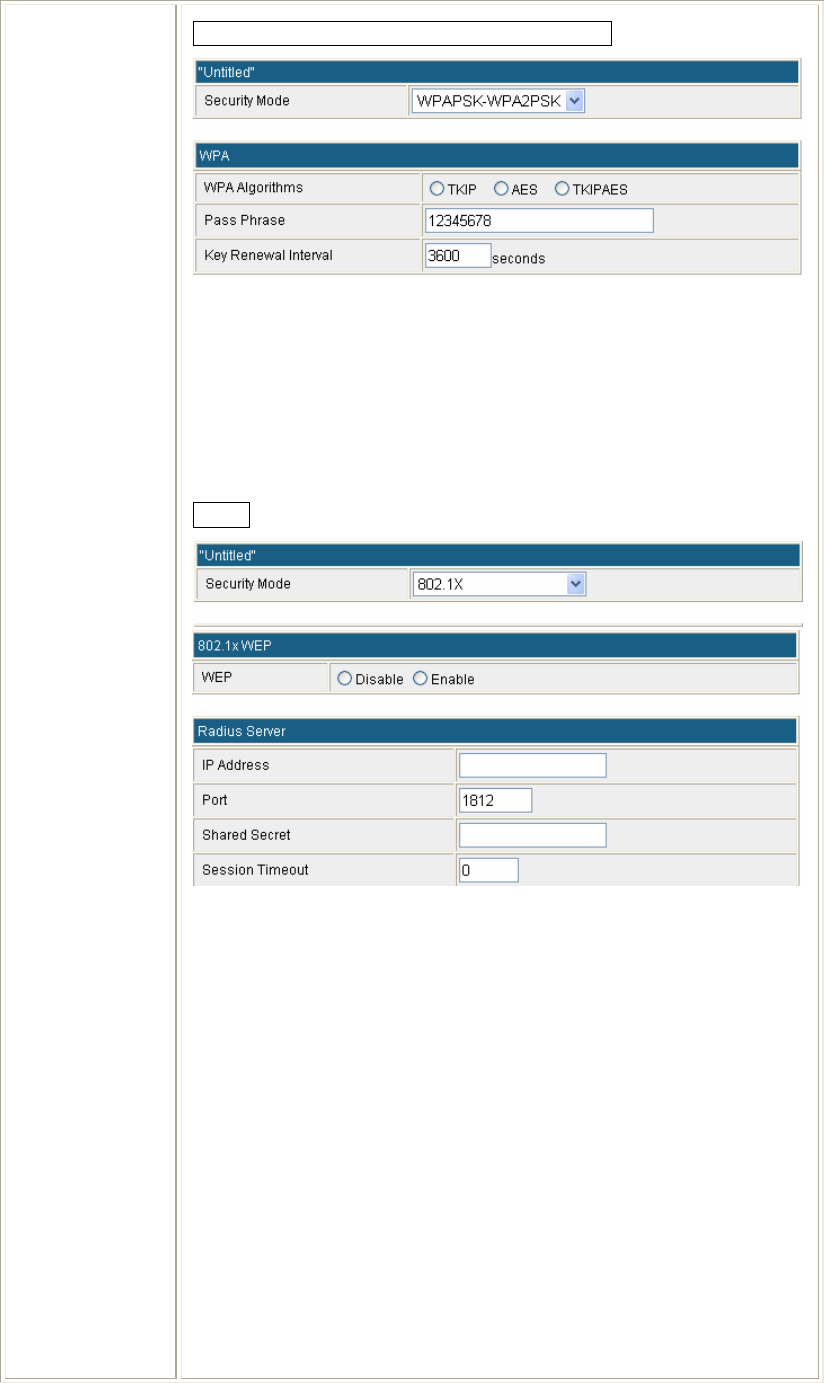Click the "seconds" unit text

click(518, 258)
